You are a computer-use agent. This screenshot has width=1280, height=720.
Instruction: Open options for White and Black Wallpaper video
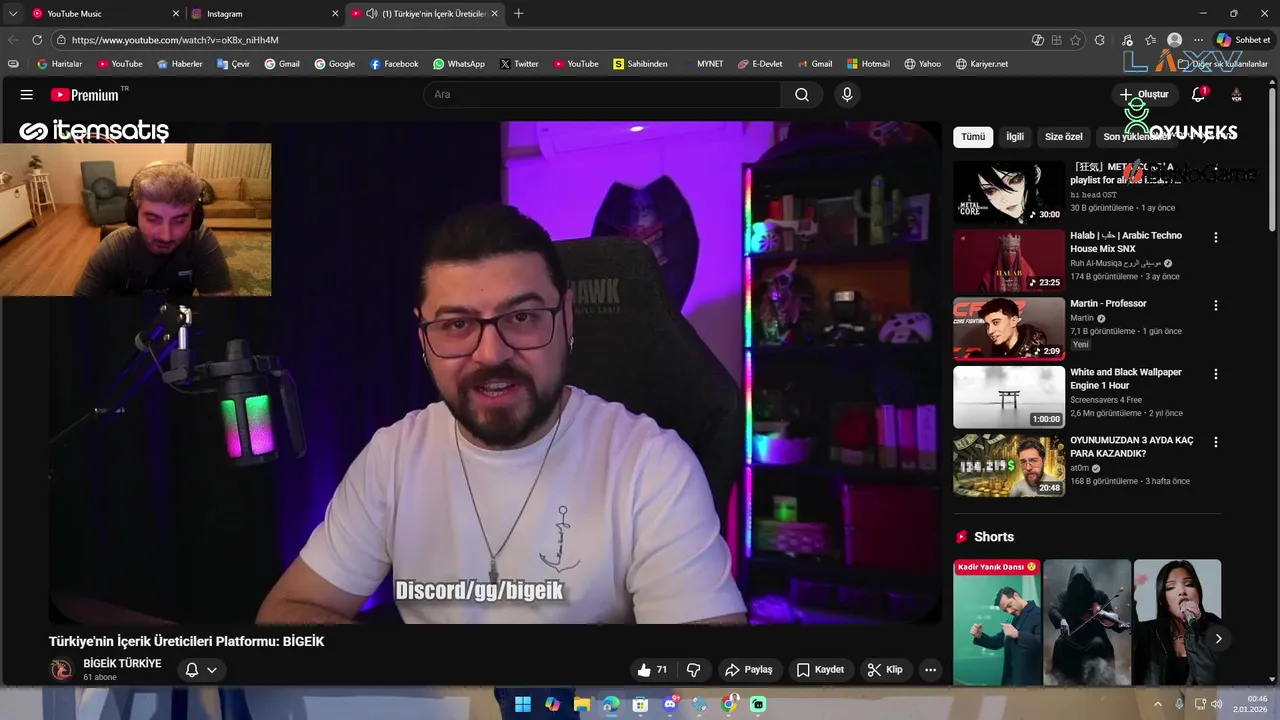[1216, 374]
